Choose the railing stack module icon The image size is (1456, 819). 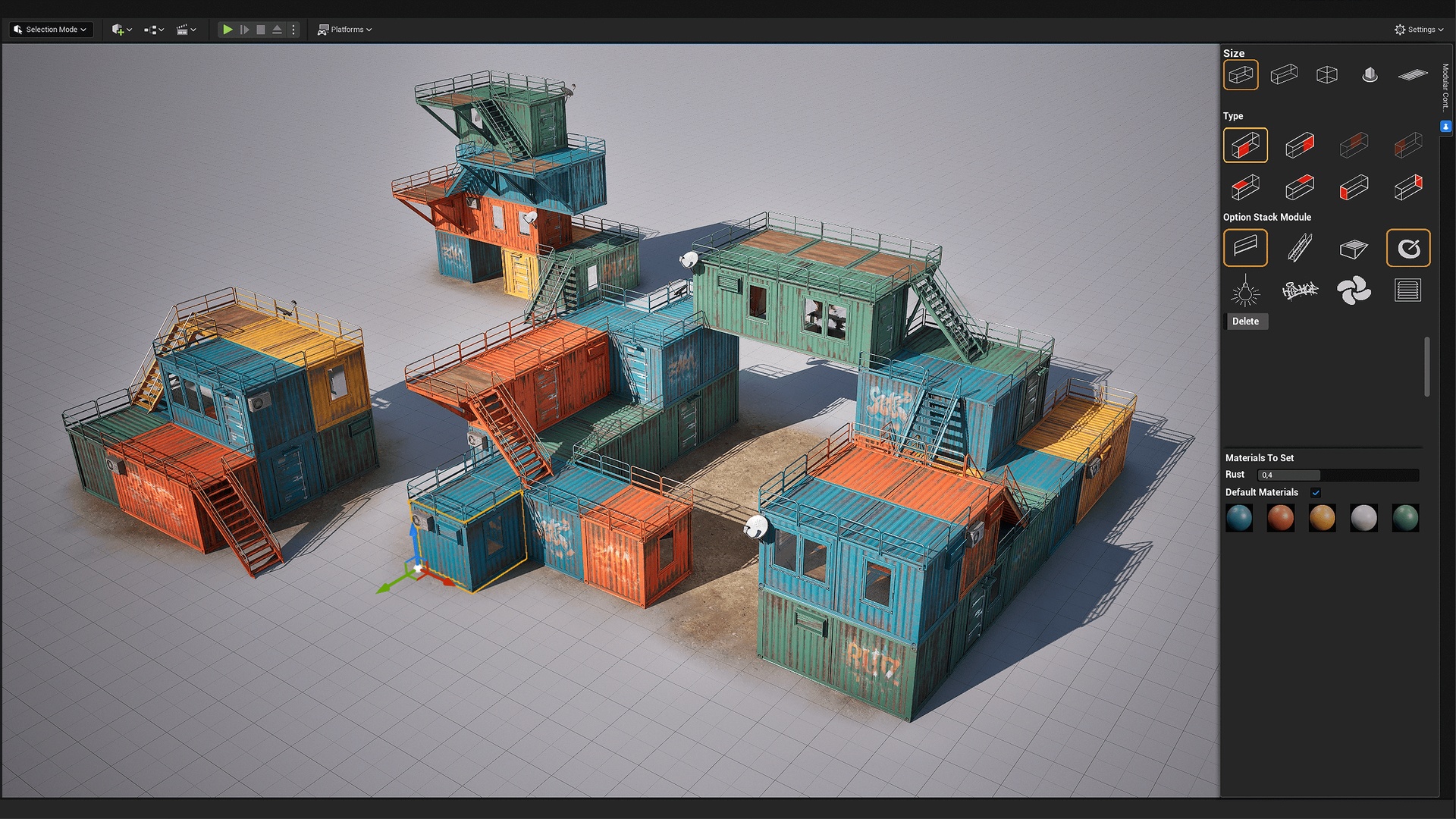[x=1246, y=248]
